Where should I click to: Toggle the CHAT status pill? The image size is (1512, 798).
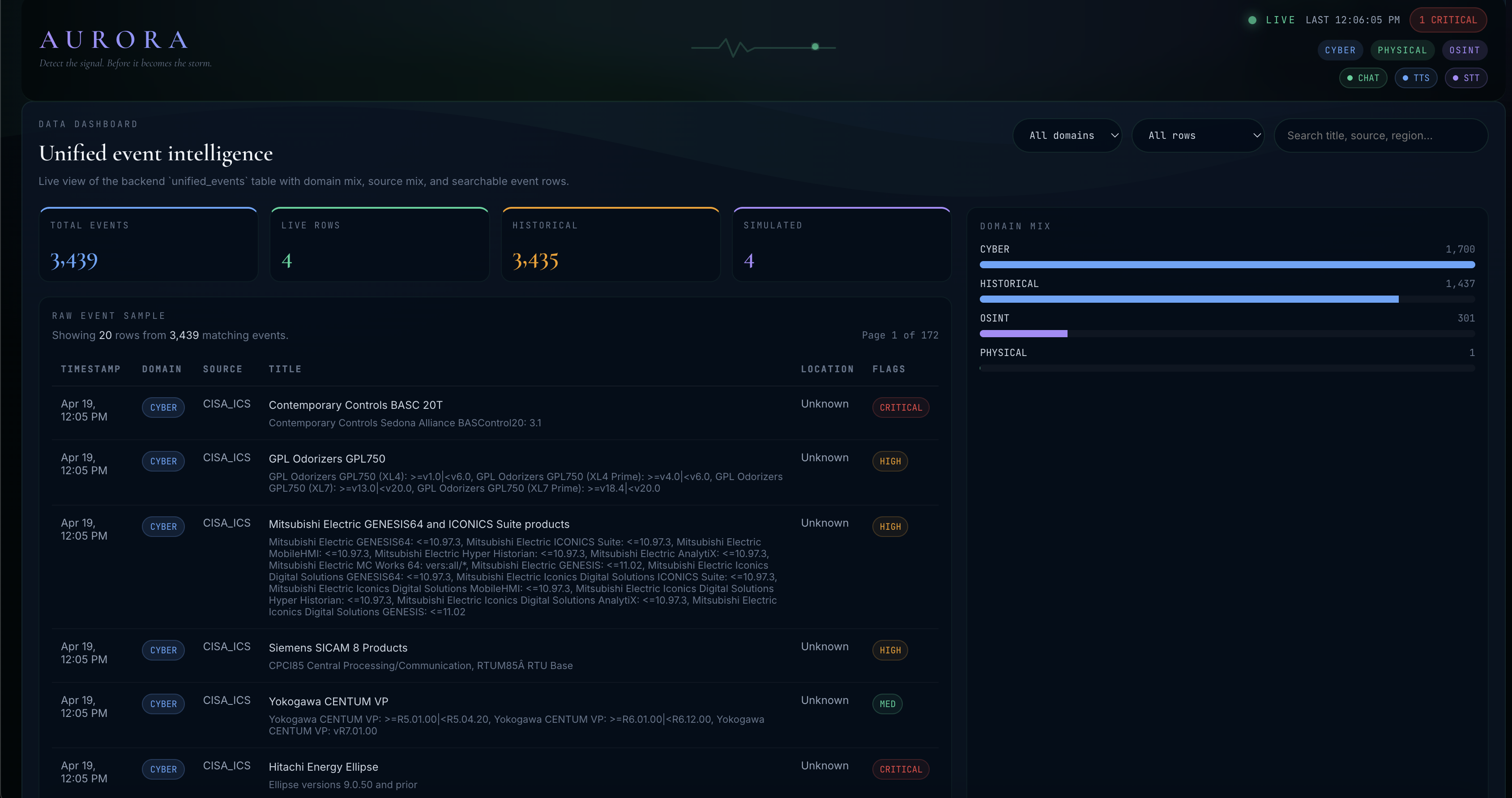point(1363,78)
